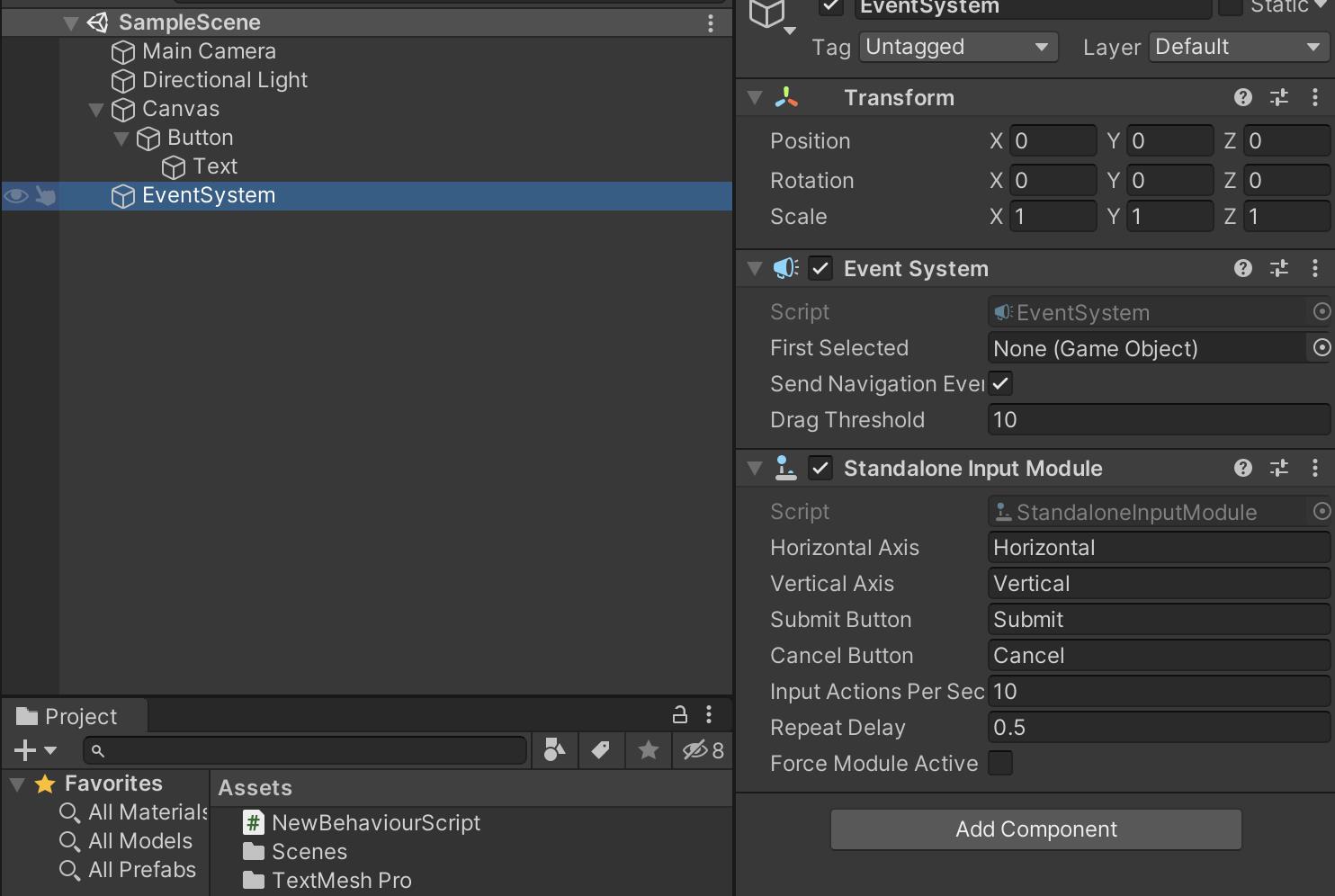The width and height of the screenshot is (1335, 896).
Task: Collapse the SampleScene hierarchy arrow
Action: coord(71,23)
